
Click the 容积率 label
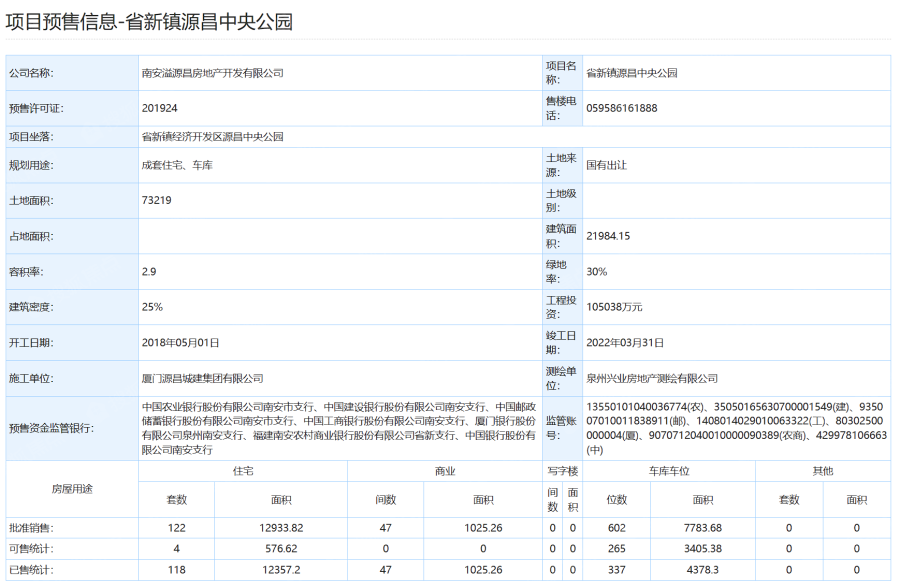[x=26, y=271]
